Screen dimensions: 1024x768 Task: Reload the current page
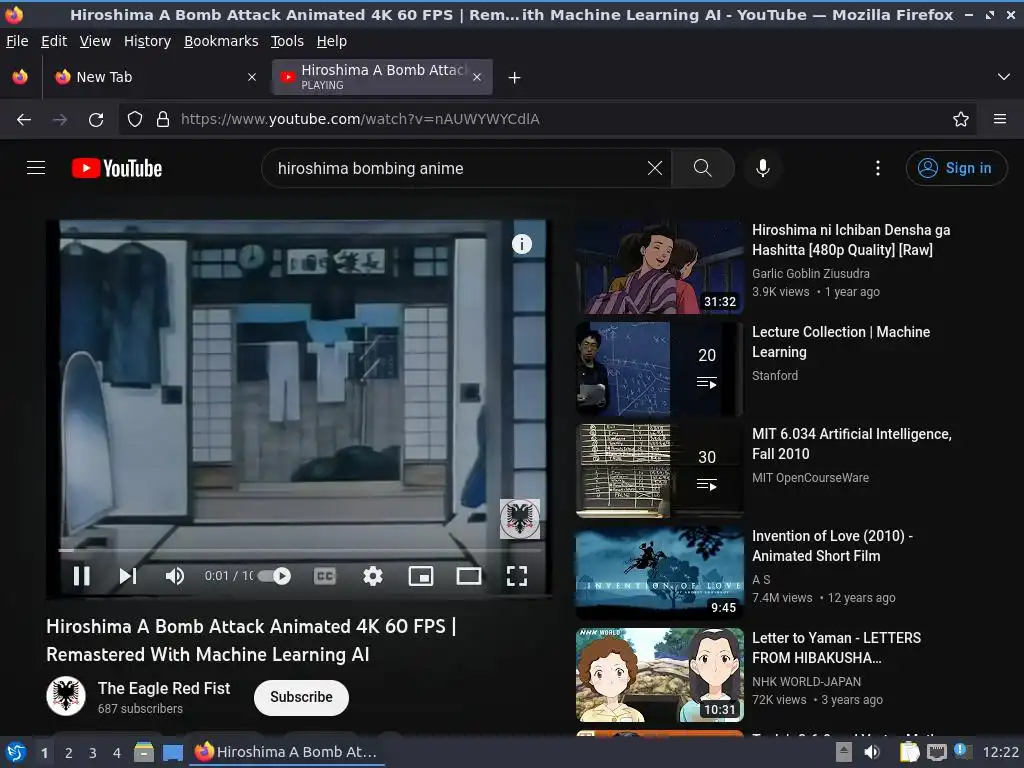pos(96,120)
